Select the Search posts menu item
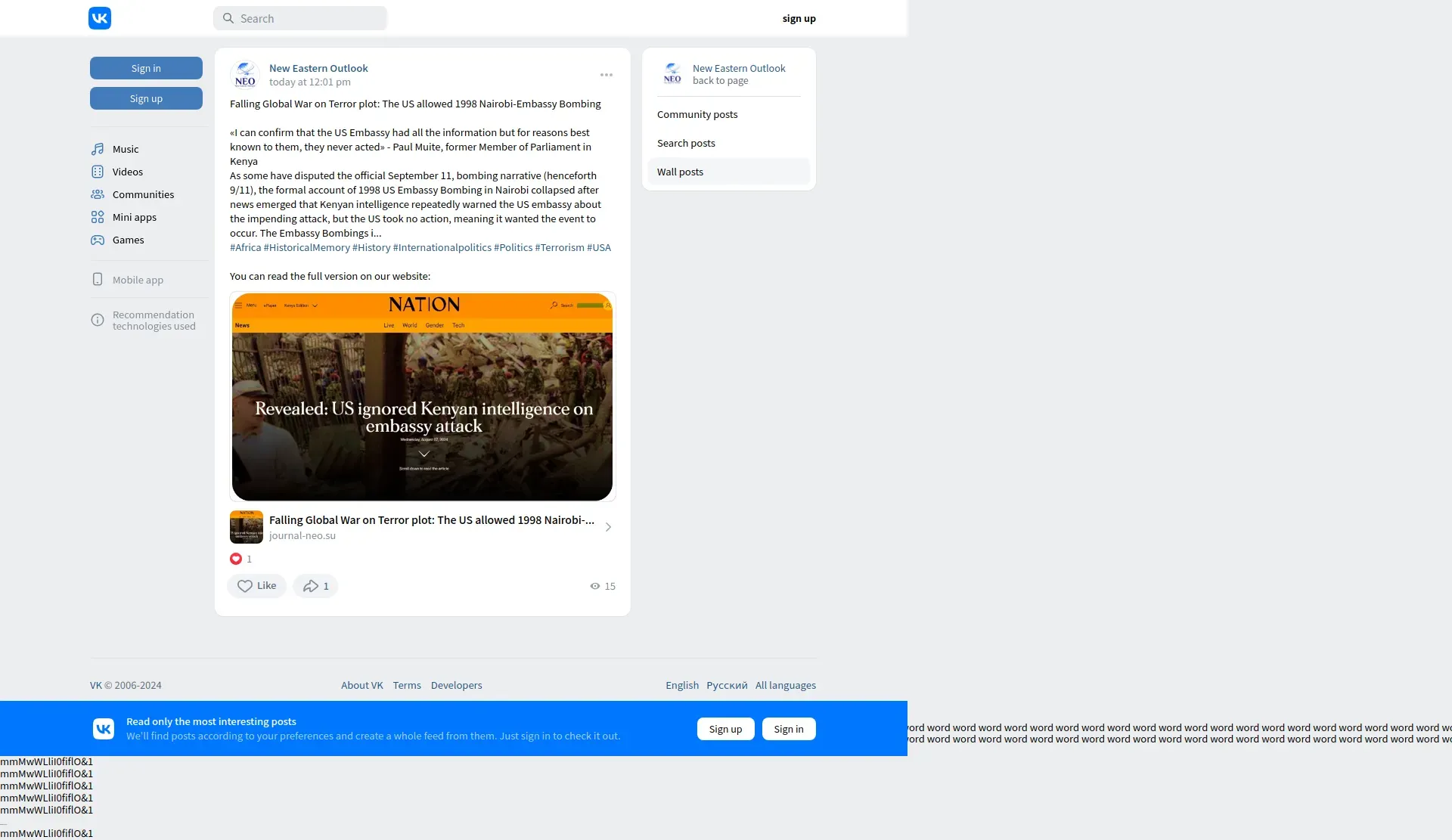This screenshot has width=1452, height=840. click(x=686, y=143)
